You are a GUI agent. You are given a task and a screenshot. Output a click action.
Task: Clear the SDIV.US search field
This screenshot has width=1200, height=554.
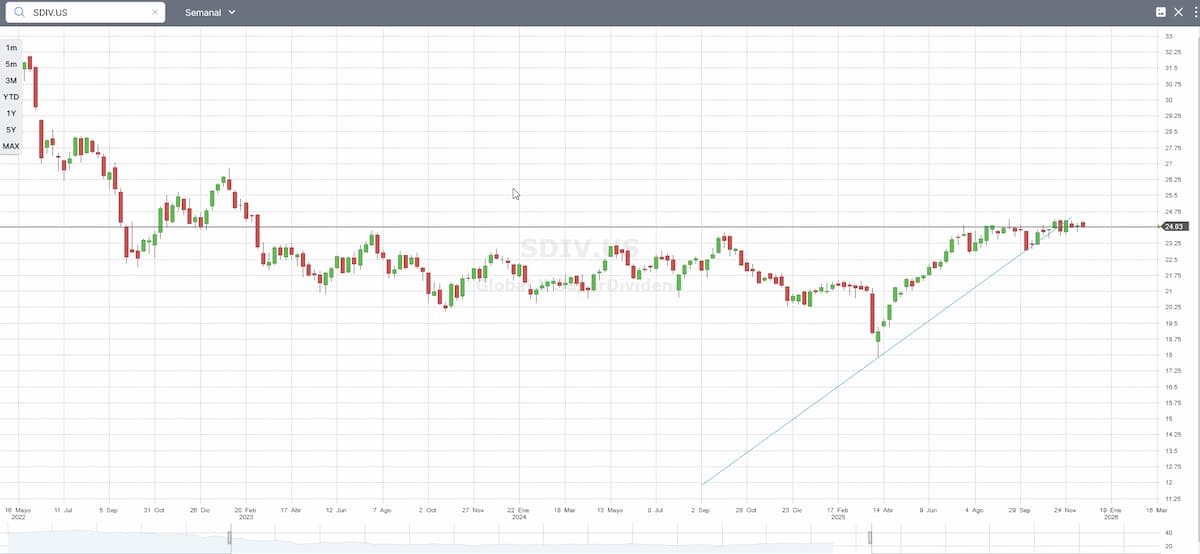[x=155, y=12]
